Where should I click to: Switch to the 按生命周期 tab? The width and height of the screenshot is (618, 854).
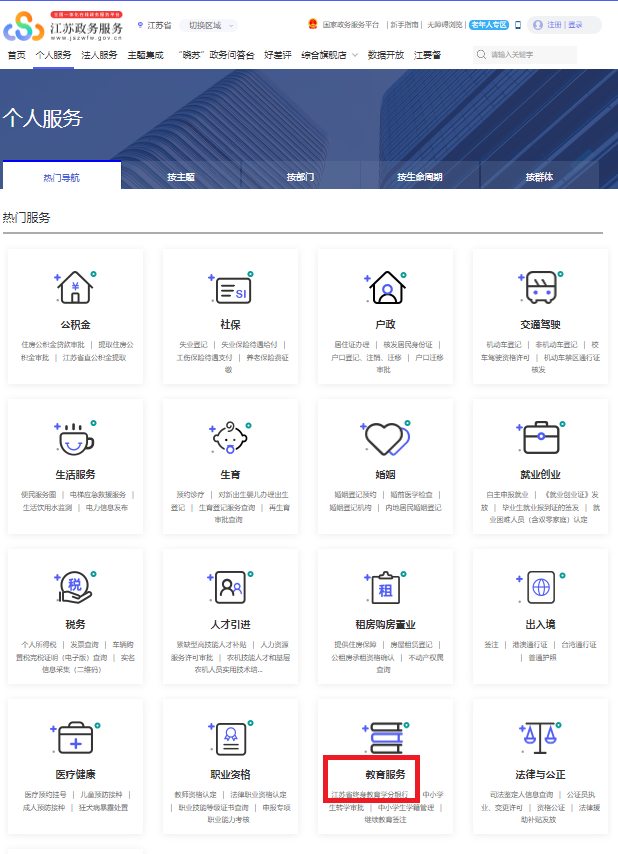pos(419,176)
